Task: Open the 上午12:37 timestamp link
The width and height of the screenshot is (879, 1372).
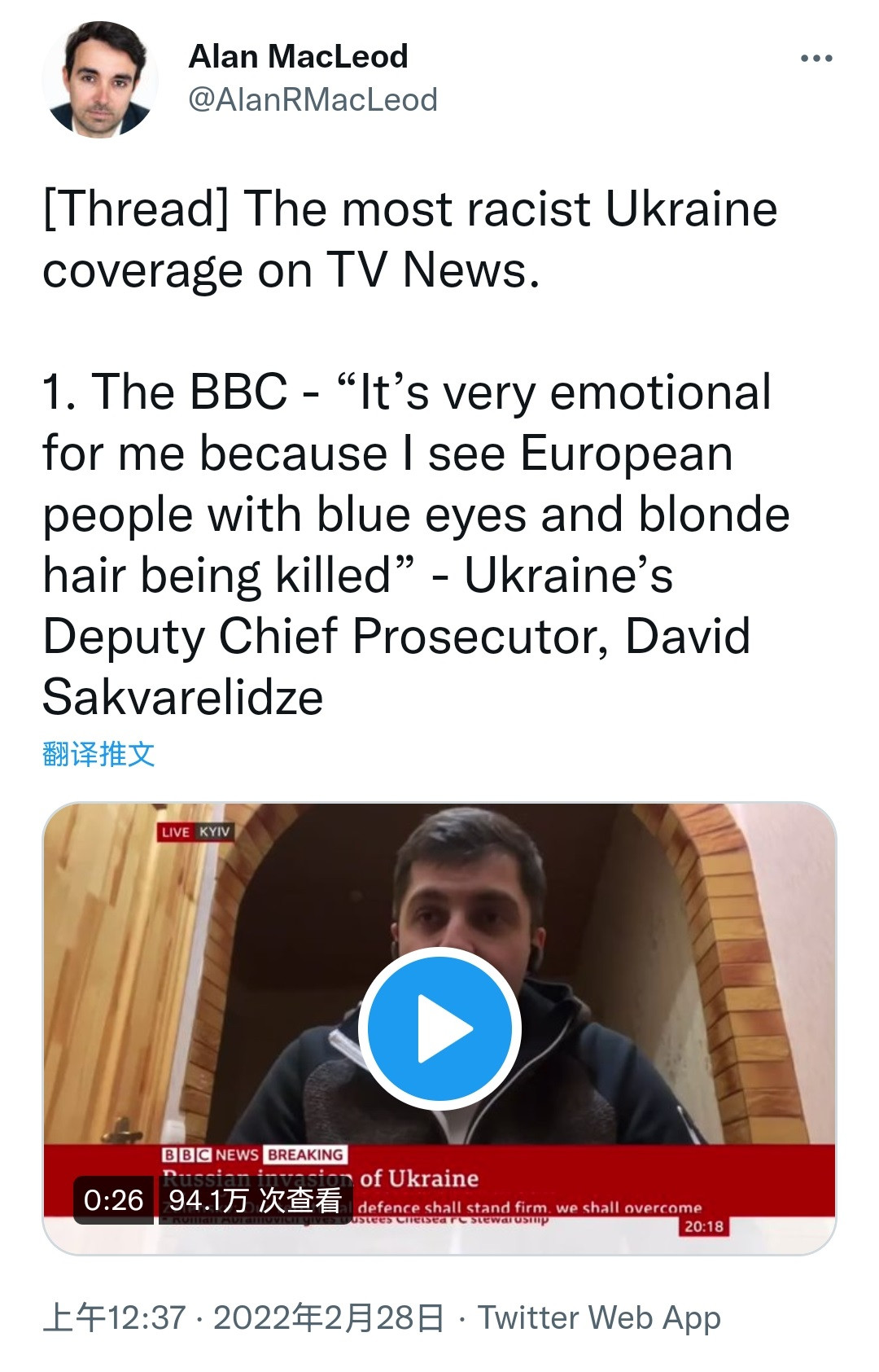Action: pyautogui.click(x=115, y=1317)
